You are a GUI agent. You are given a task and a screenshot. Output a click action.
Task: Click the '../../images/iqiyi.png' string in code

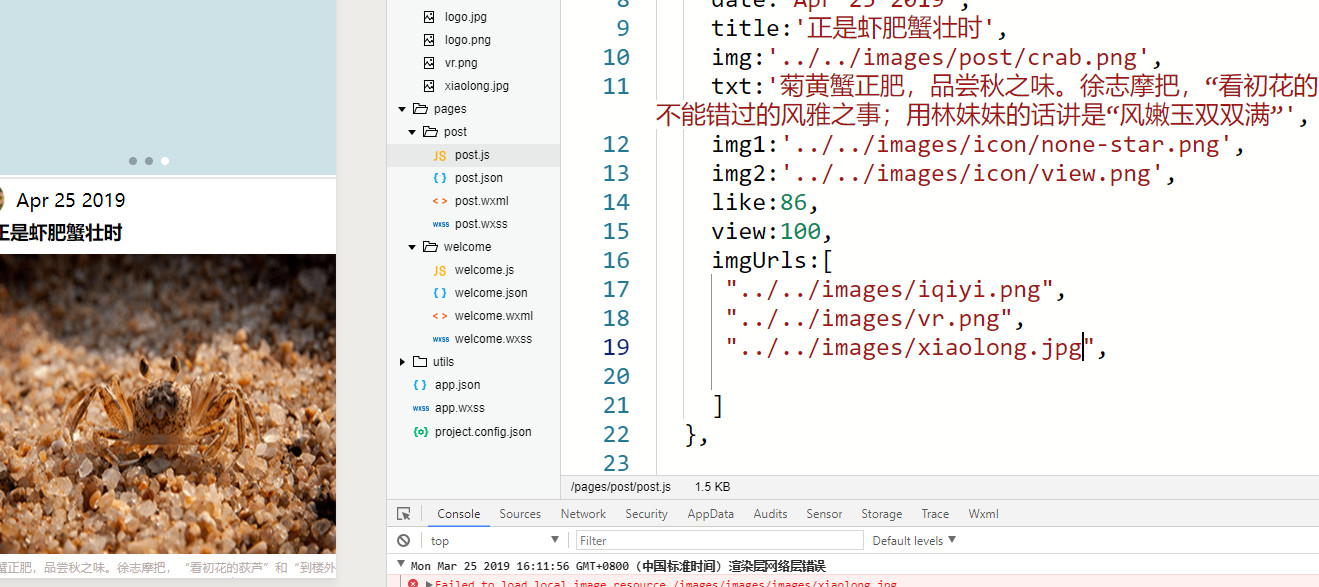[890, 290]
